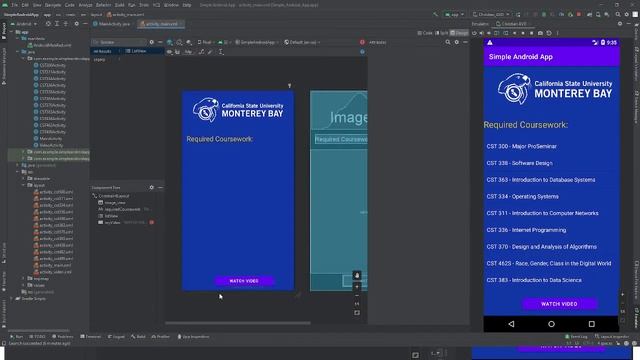640x360 pixels.
Task: Open the Android project view dropdown
Action: point(24,24)
